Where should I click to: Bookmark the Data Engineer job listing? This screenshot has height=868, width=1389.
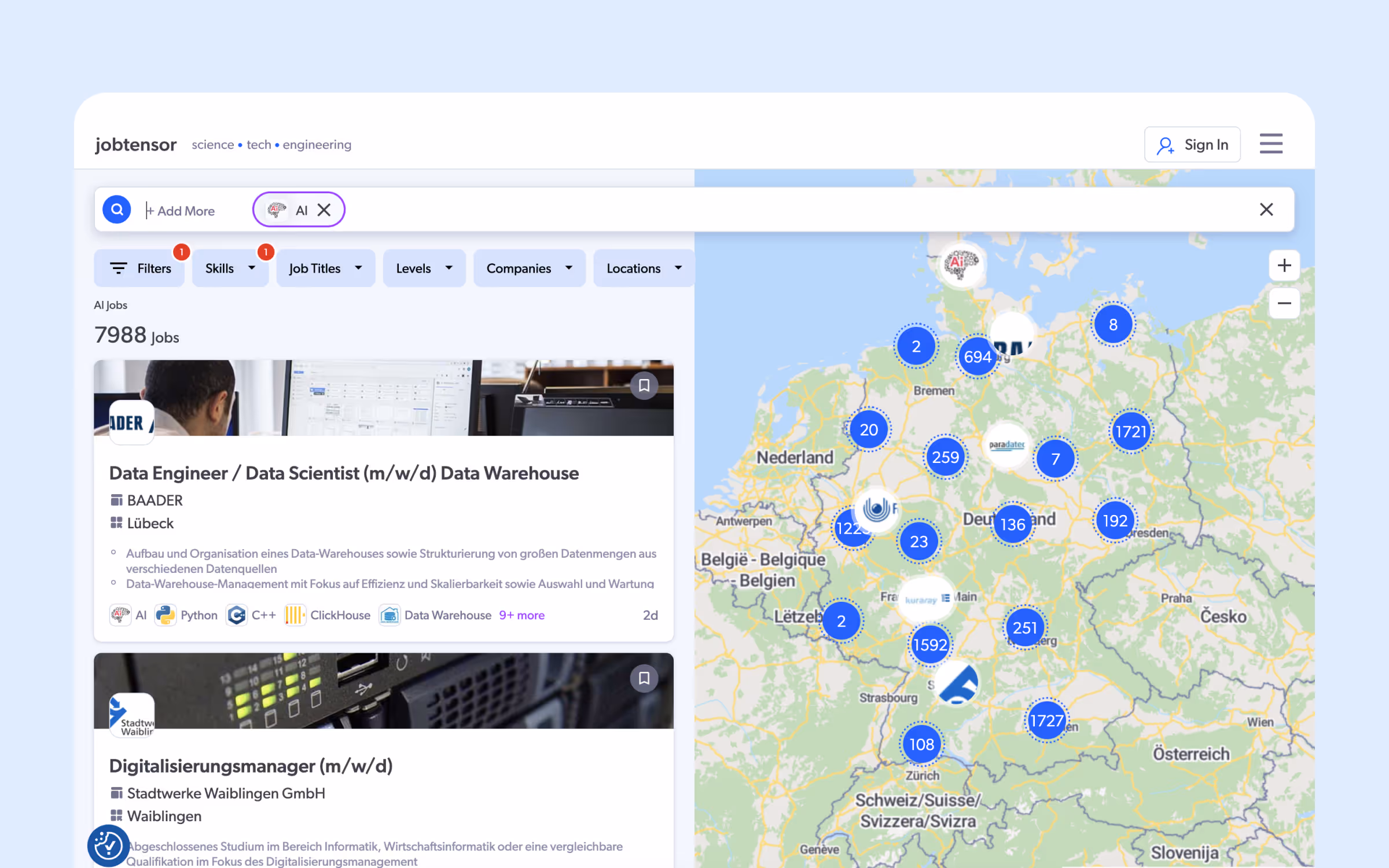(x=644, y=385)
